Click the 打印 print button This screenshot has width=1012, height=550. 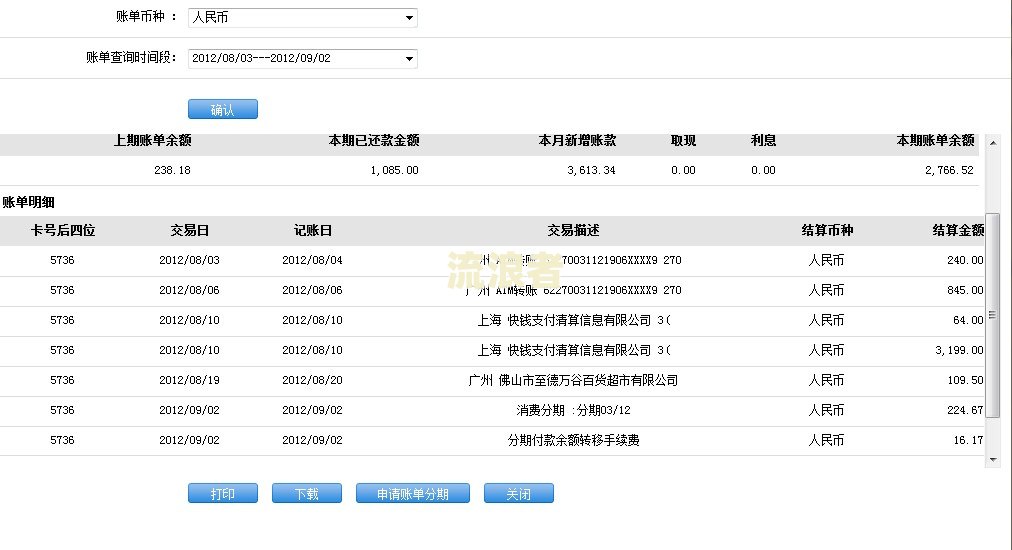[223, 494]
